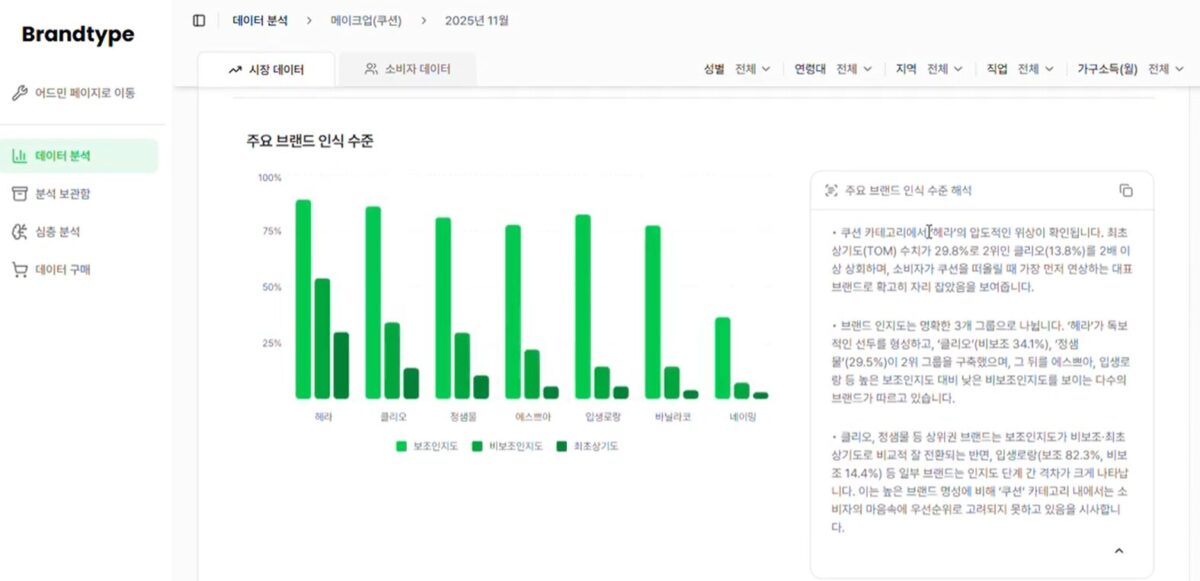The width and height of the screenshot is (1200, 581).
Task: Toggle 비보조인지도 legend series
Action: point(507,446)
